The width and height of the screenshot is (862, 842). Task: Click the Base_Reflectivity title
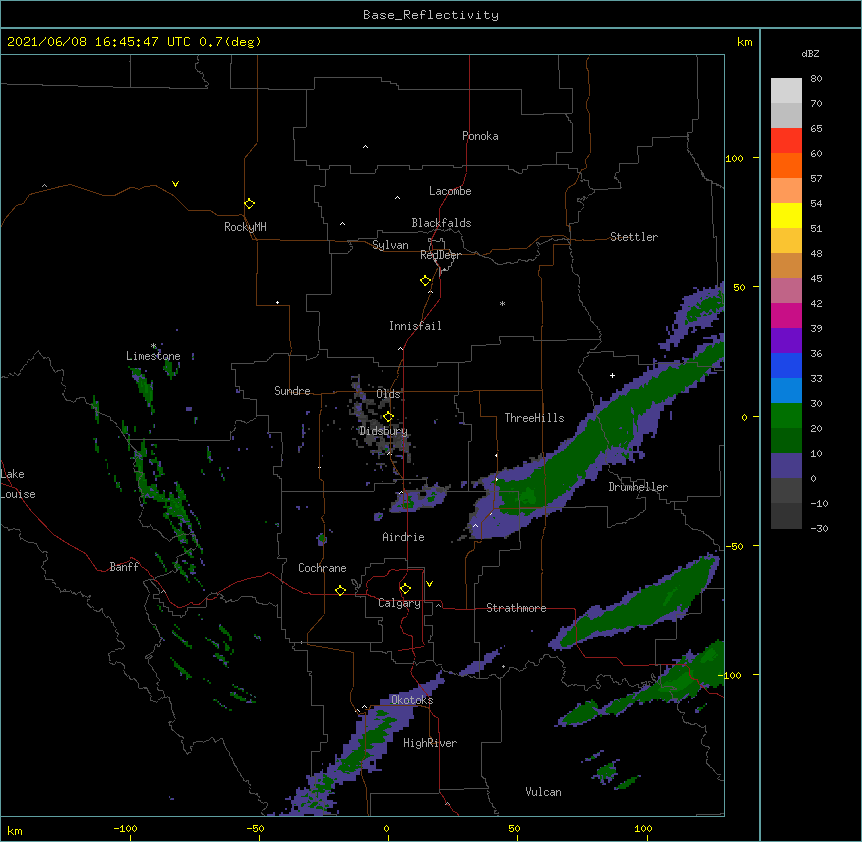click(431, 15)
